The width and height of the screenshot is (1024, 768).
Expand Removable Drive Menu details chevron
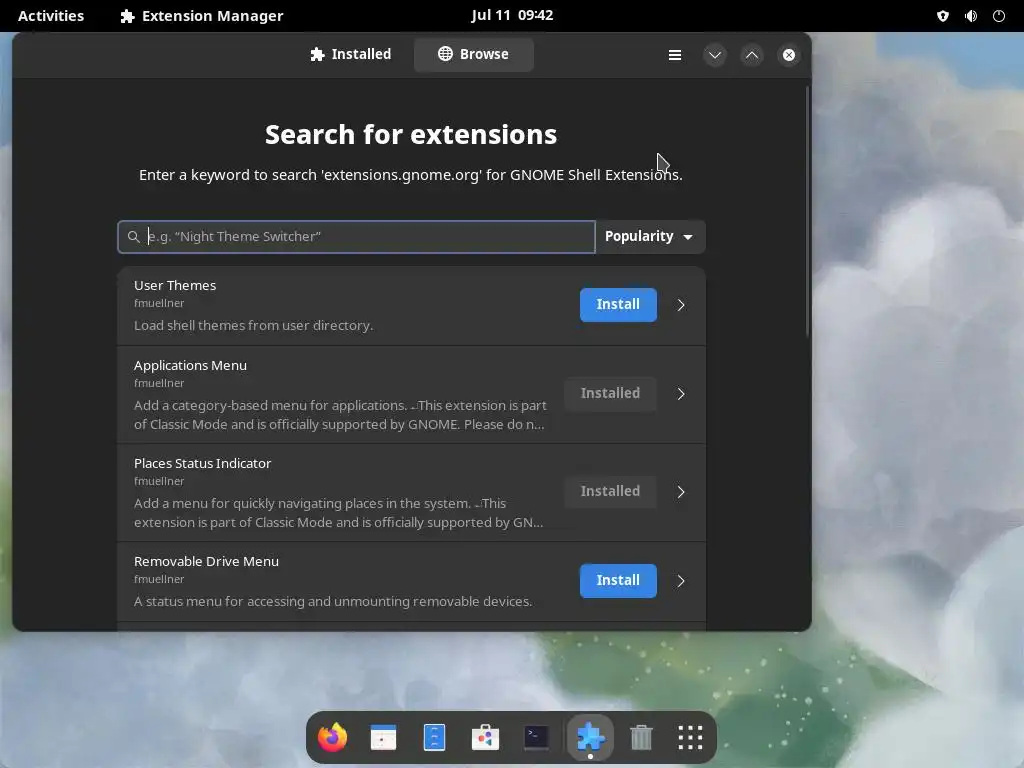680,581
